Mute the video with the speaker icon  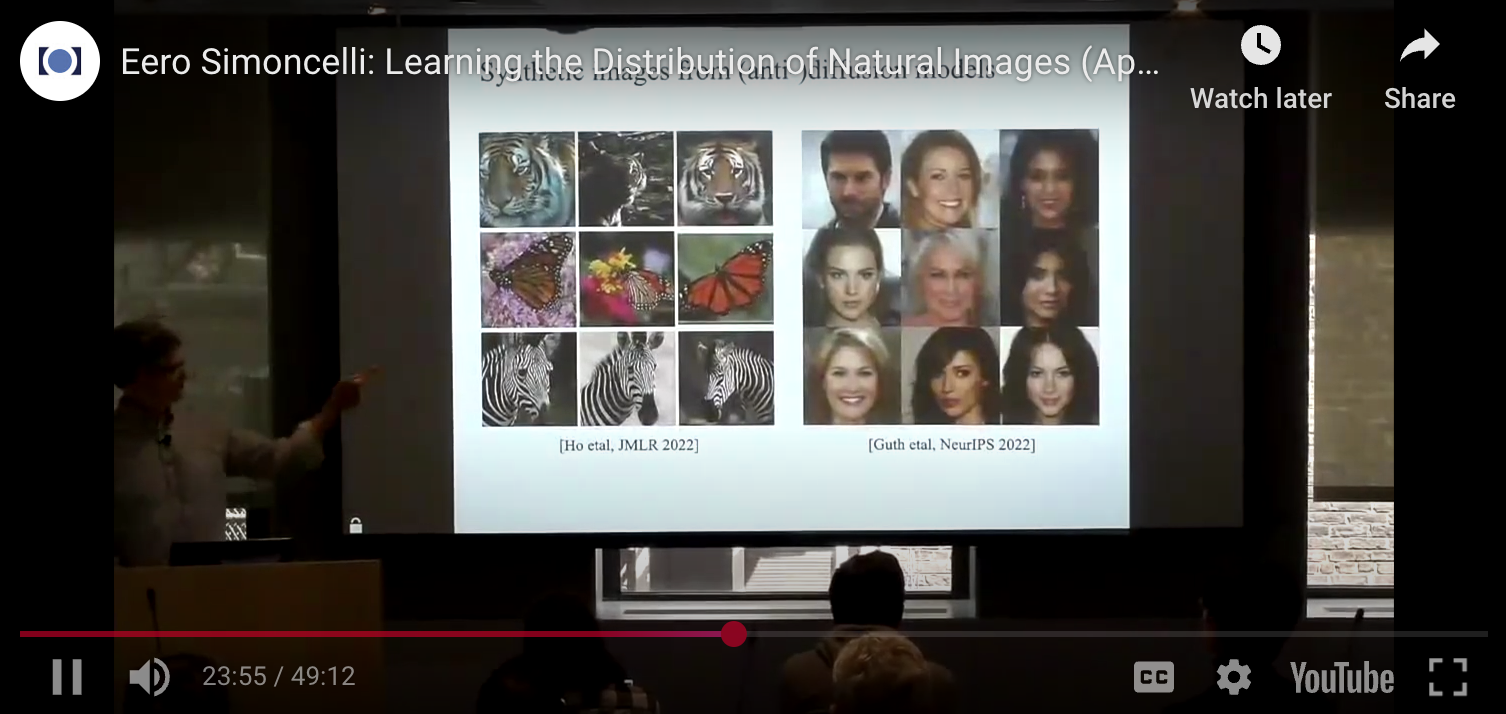pos(149,677)
